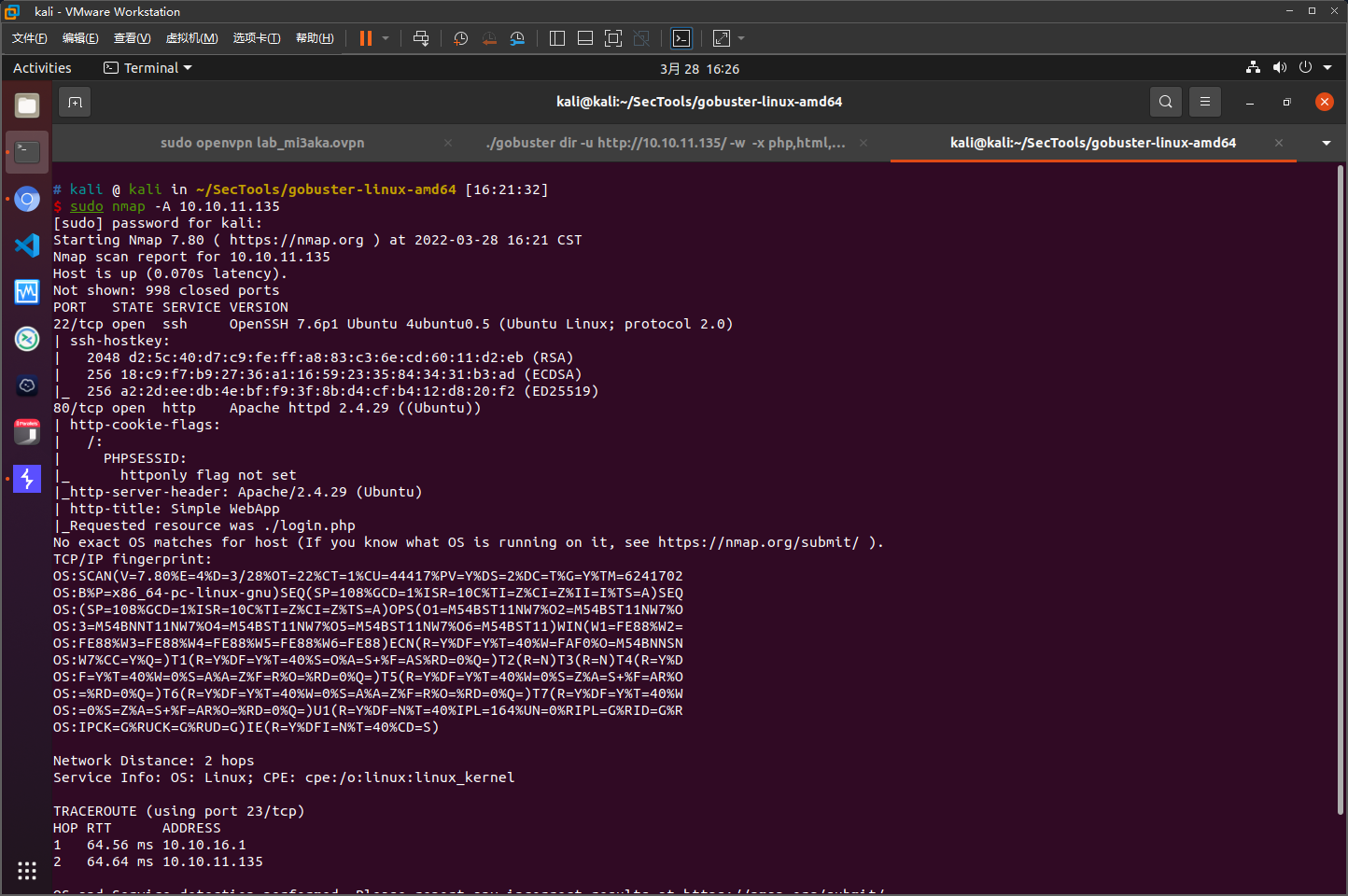This screenshot has height=896, width=1348.
Task: Open Visual Studio Code from the dock
Action: [27, 245]
